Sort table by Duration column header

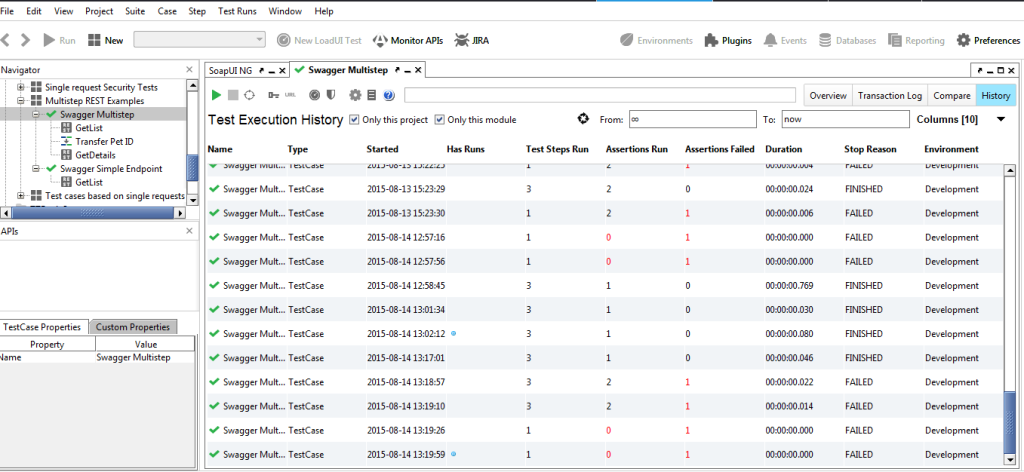tap(784, 149)
